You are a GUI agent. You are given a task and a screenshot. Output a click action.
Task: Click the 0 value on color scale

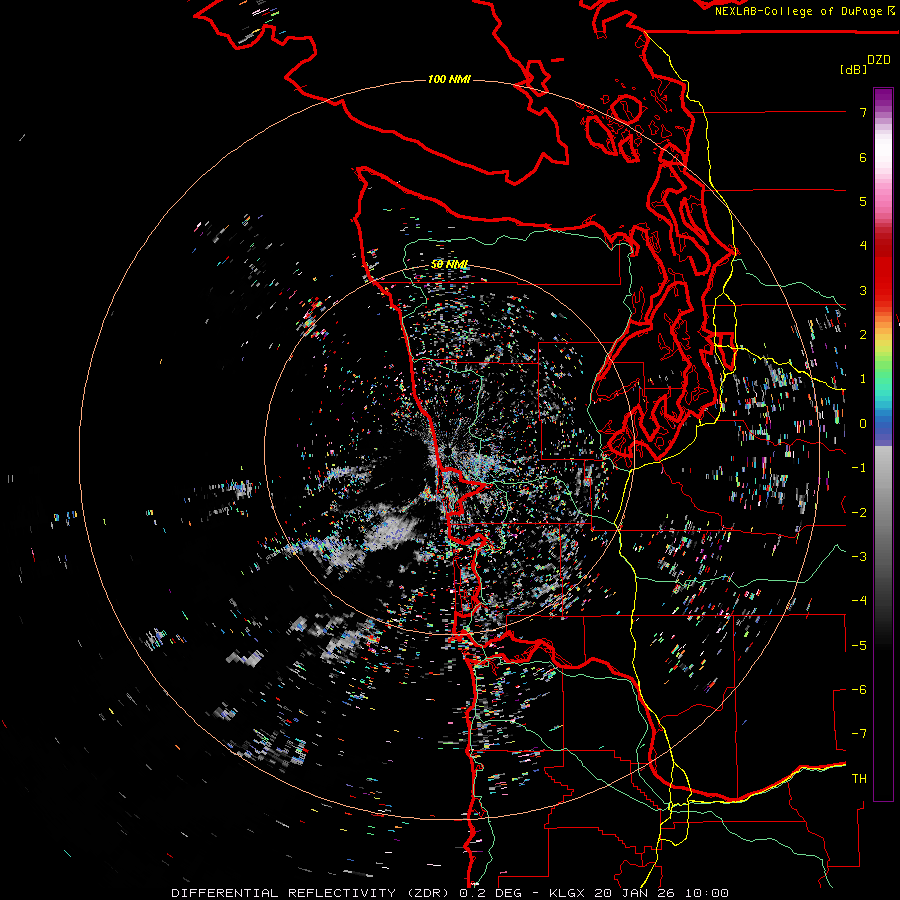pos(863,424)
